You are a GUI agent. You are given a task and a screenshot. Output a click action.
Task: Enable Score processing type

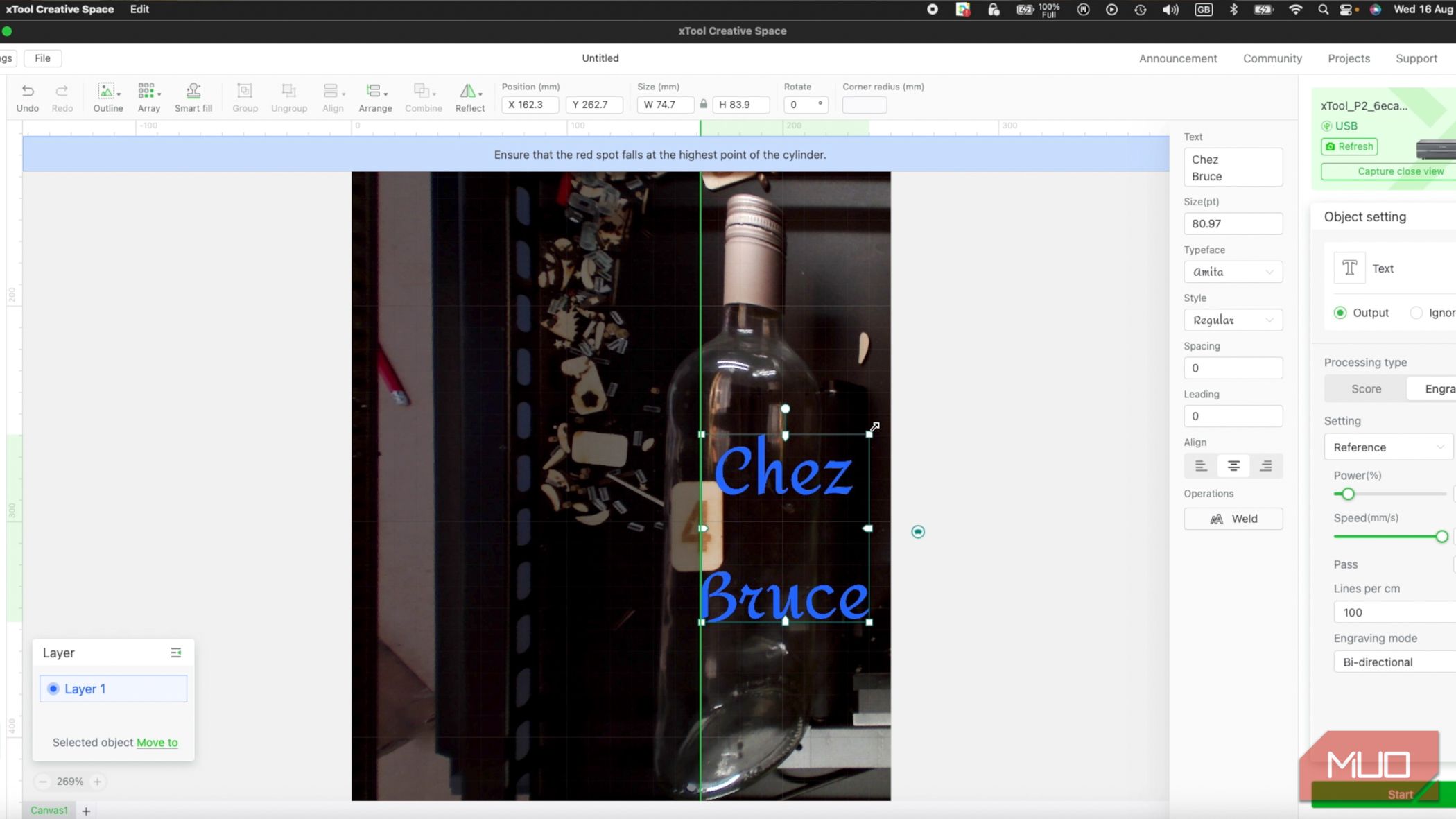coord(1365,388)
